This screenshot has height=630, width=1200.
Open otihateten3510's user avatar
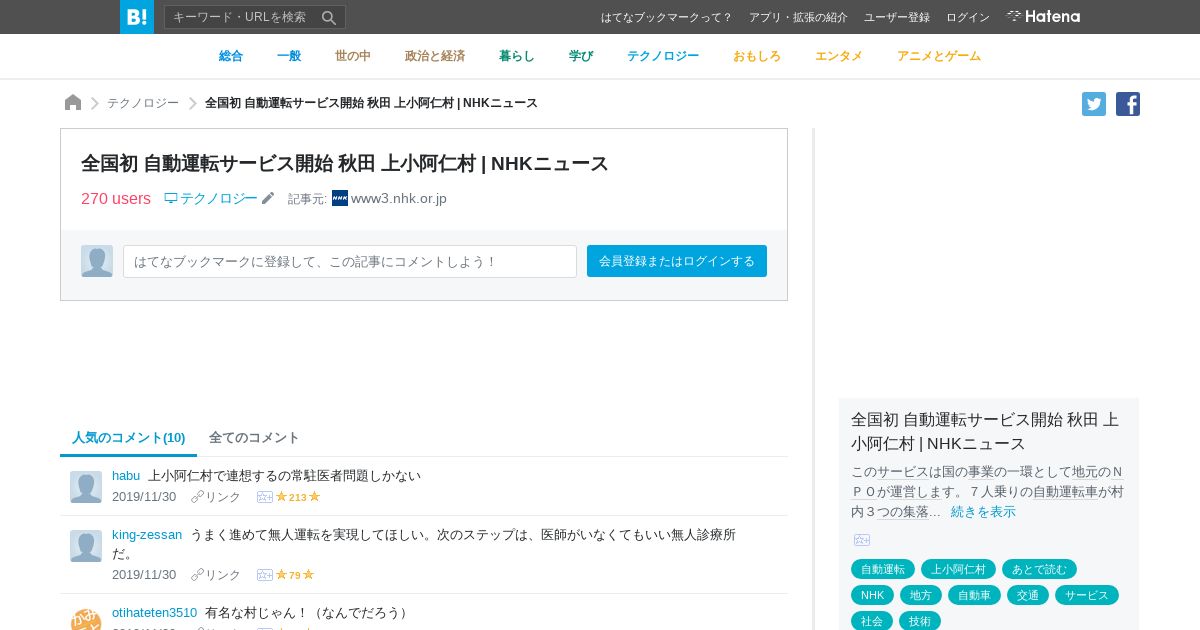tap(86, 619)
